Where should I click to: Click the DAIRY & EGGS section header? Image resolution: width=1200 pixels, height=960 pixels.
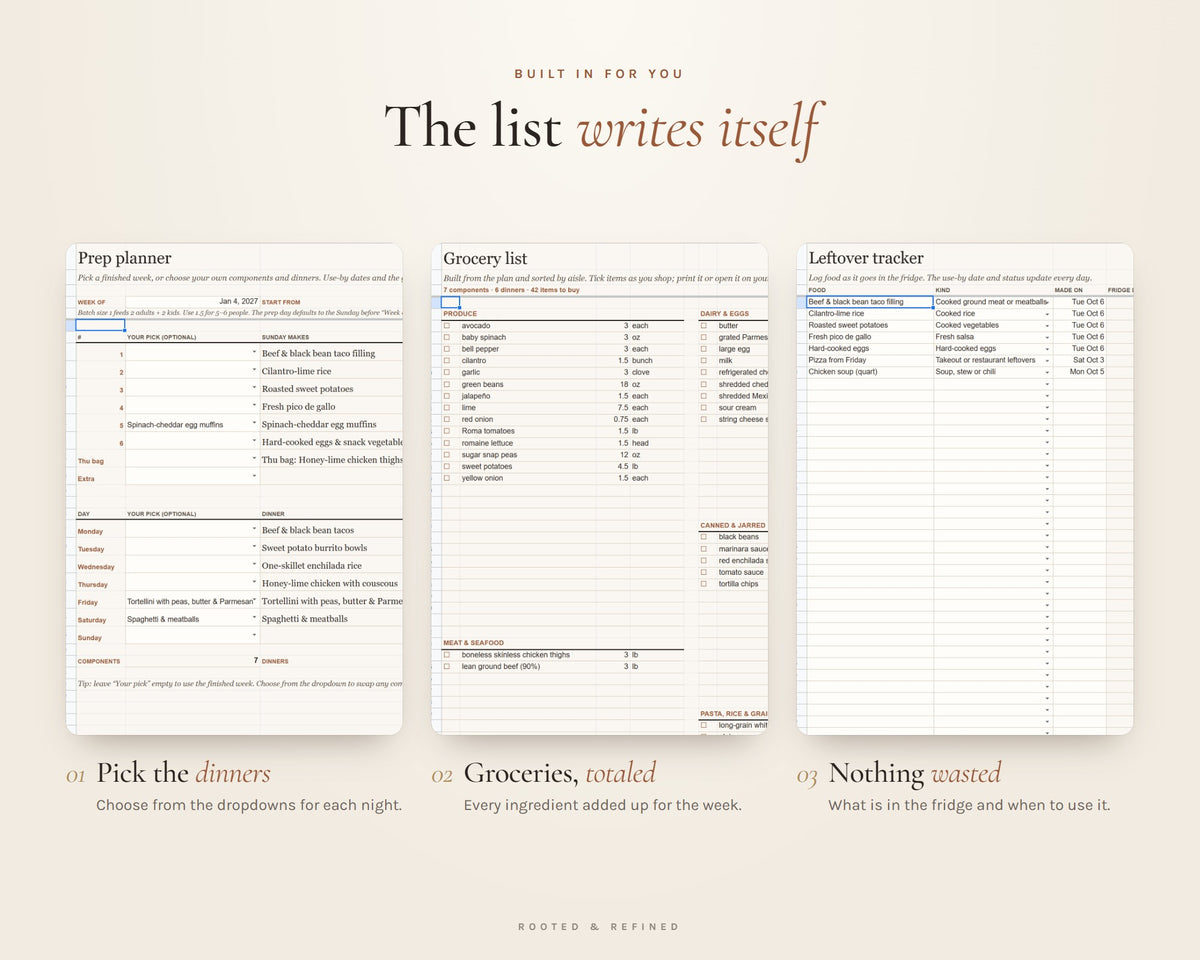[x=725, y=314]
